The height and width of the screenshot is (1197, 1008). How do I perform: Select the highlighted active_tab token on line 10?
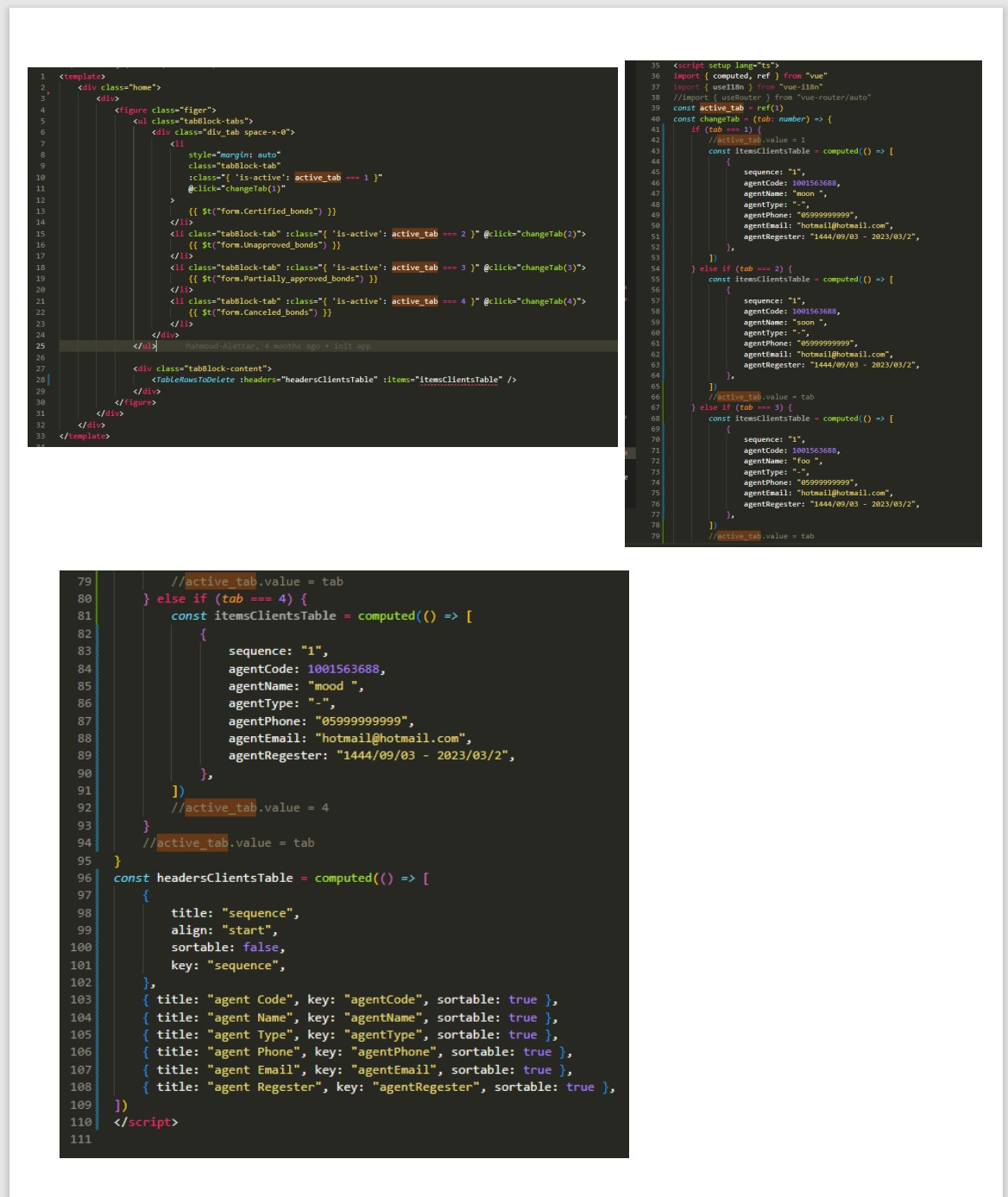point(317,177)
